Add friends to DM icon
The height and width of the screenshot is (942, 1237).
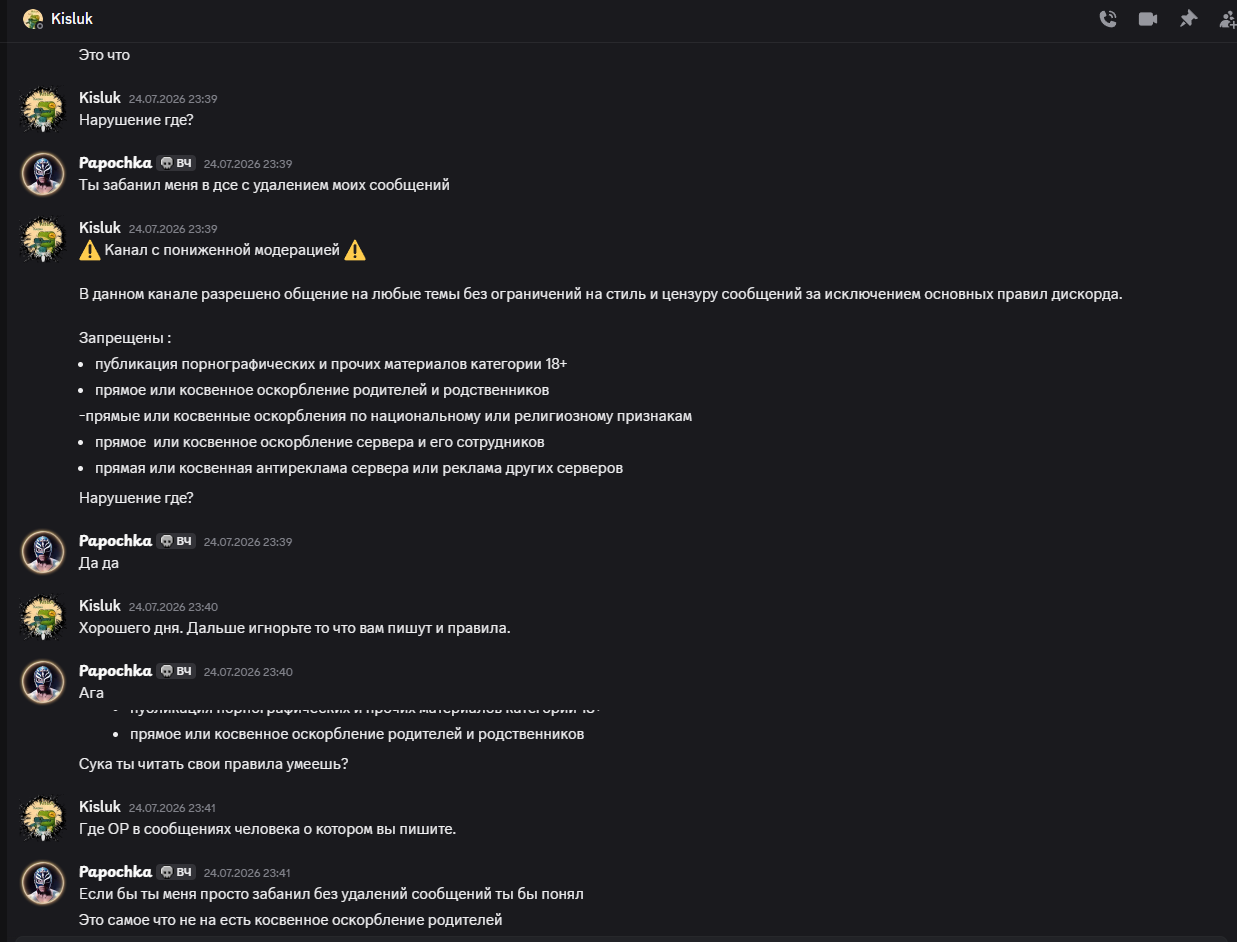click(1227, 19)
